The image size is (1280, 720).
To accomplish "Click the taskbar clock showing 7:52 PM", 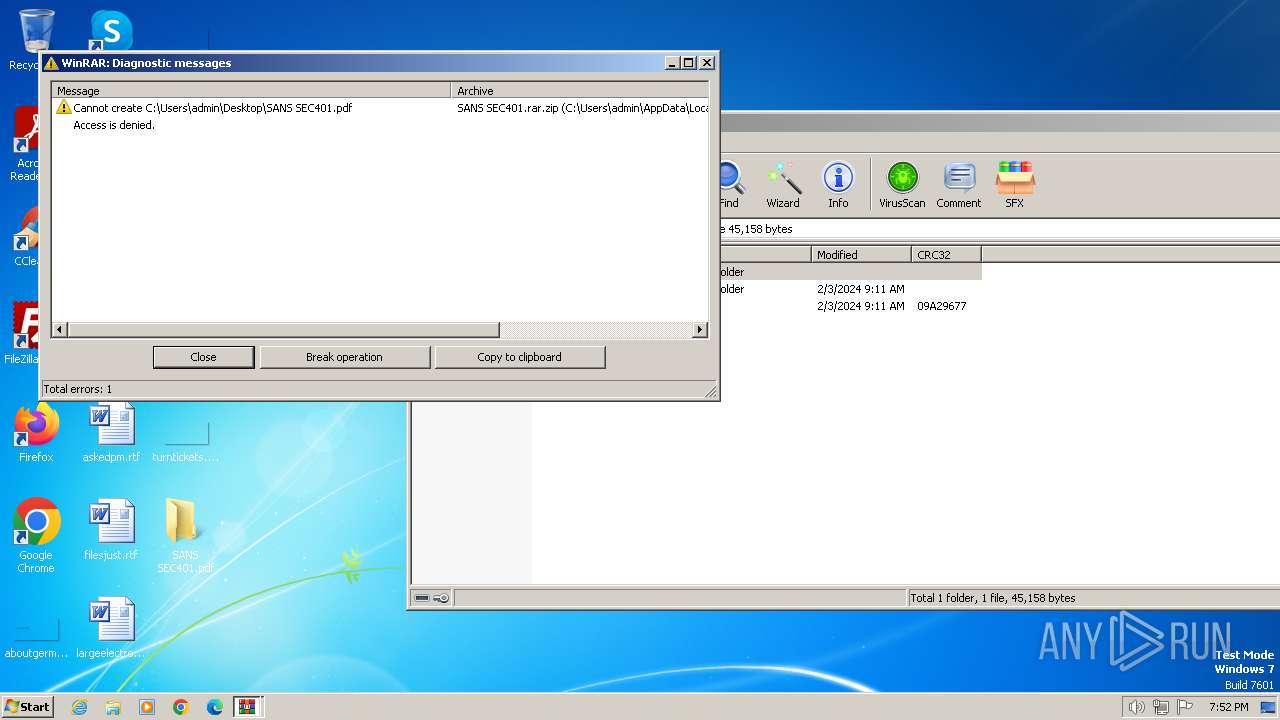I will pyautogui.click(x=1228, y=707).
